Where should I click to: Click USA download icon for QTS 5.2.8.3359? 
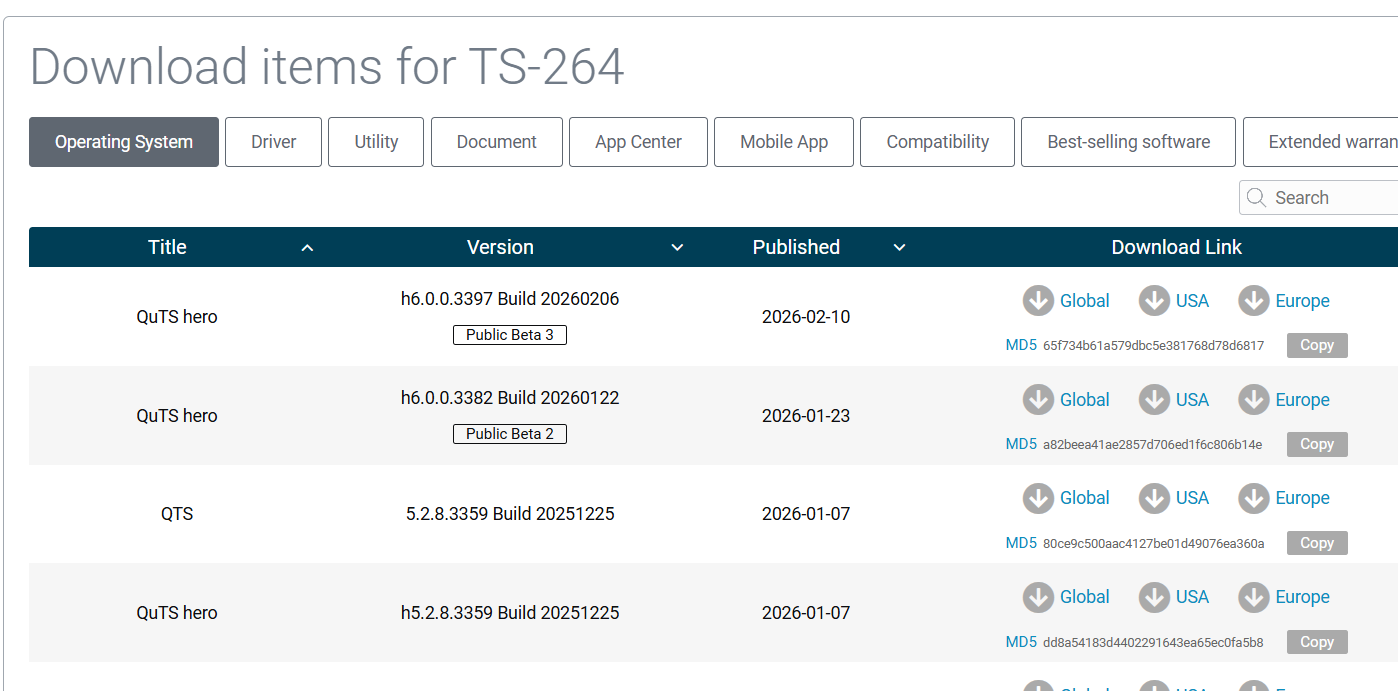[1154, 498]
